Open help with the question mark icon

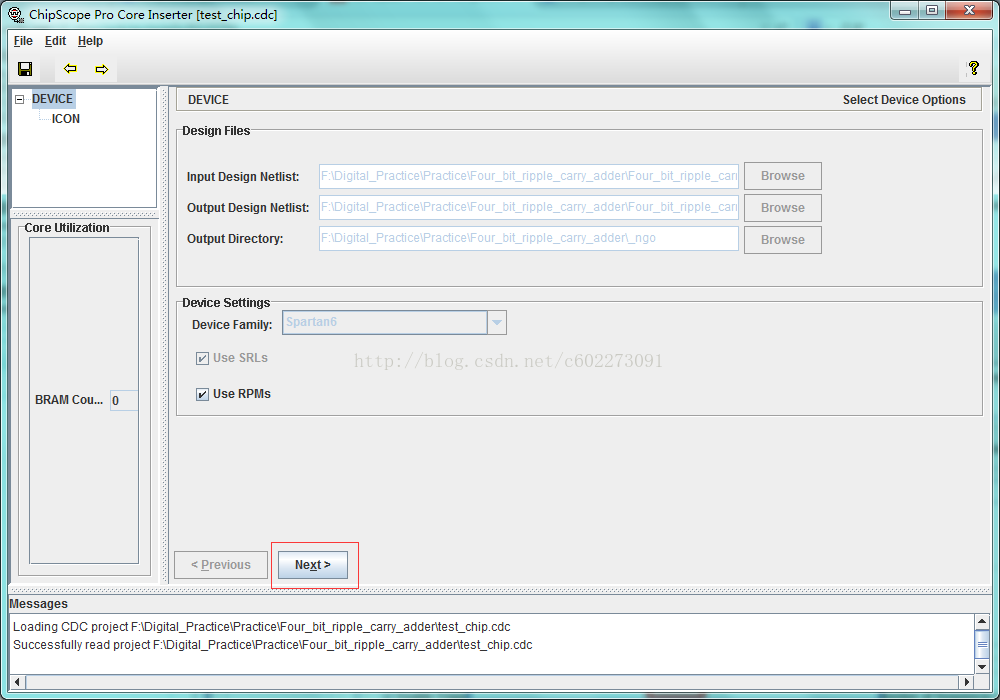pos(973,68)
